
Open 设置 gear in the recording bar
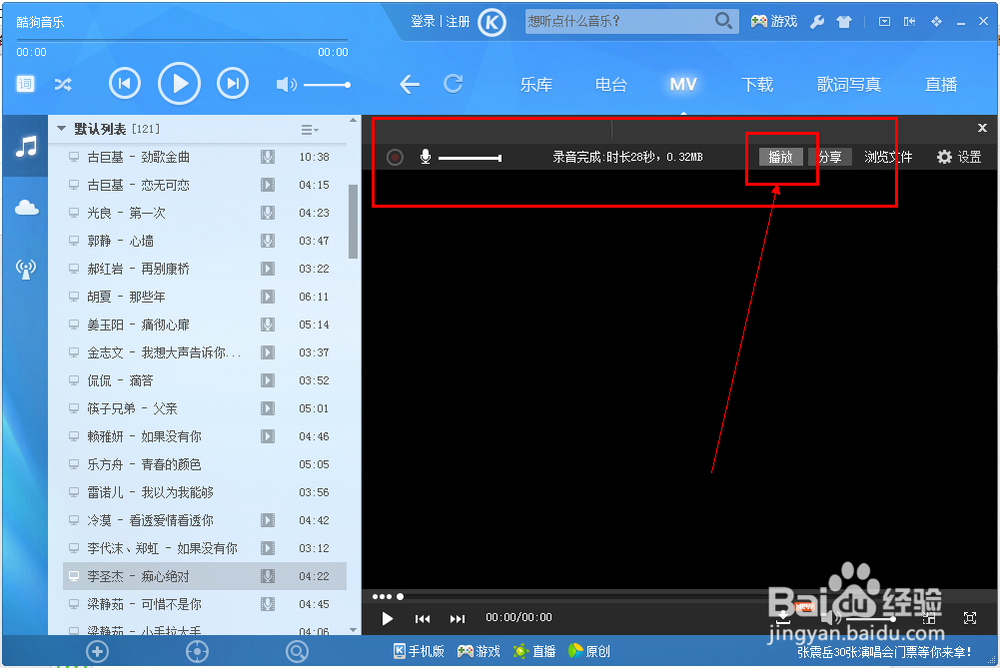click(x=959, y=157)
